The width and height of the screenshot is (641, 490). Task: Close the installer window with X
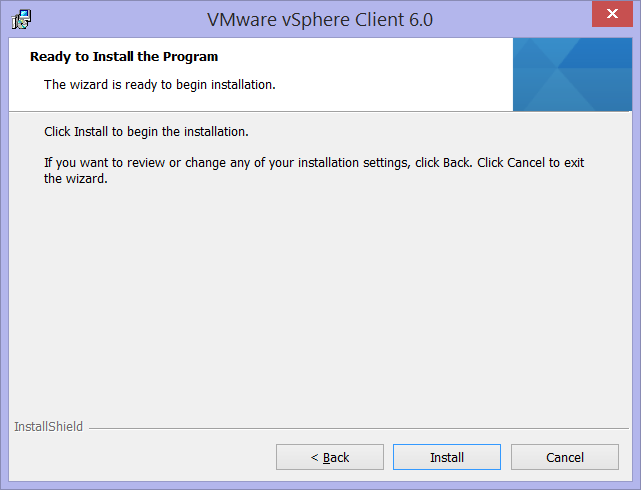coord(612,14)
